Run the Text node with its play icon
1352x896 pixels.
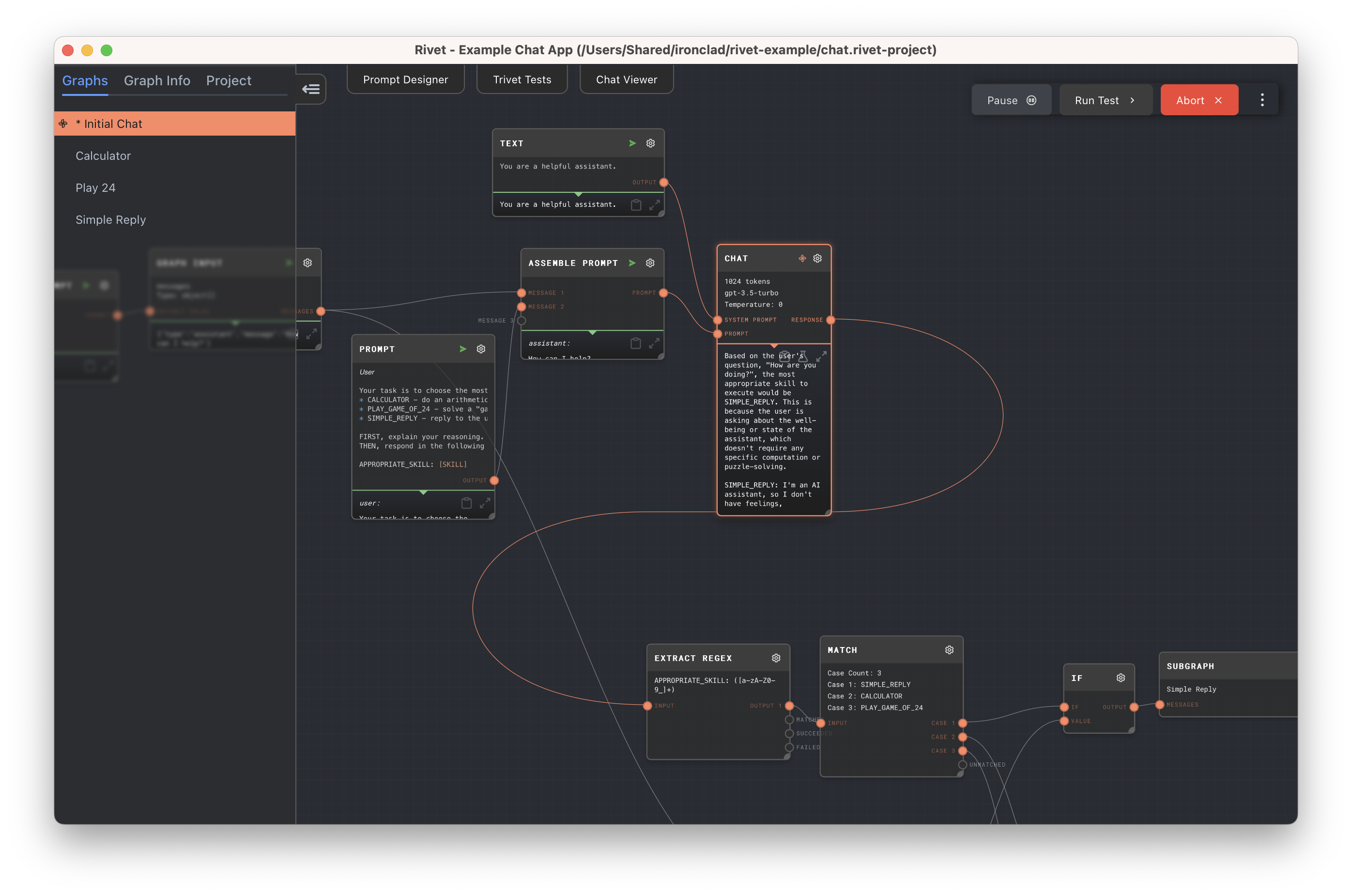pyautogui.click(x=632, y=143)
